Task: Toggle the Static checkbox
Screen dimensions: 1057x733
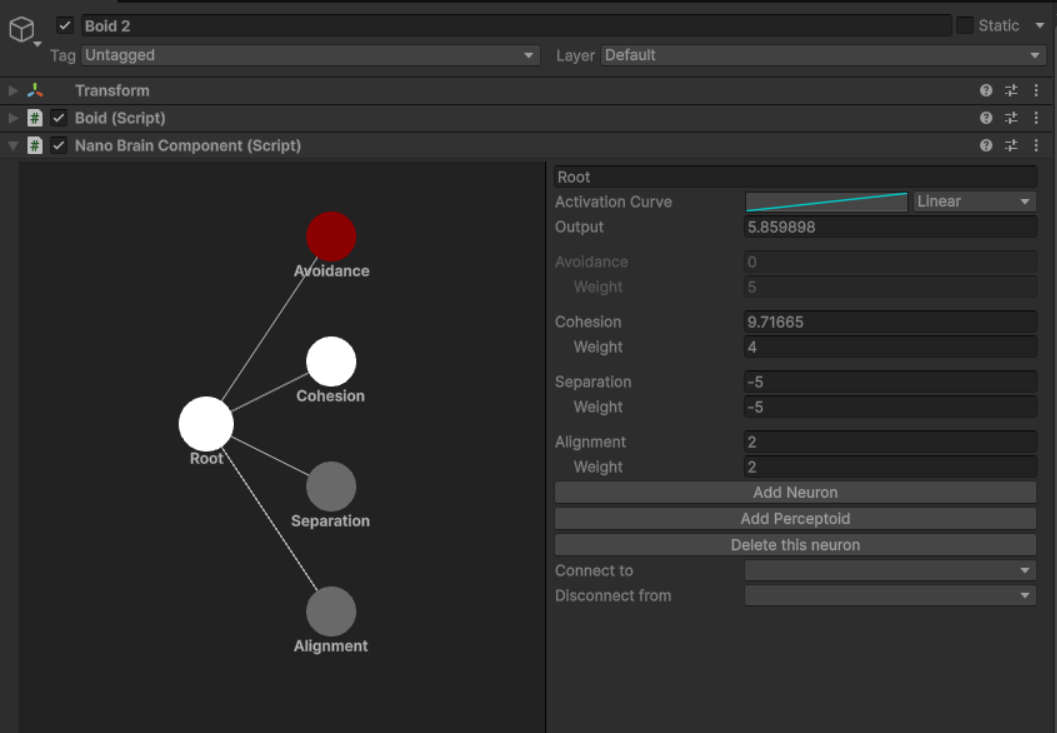Action: (x=965, y=26)
